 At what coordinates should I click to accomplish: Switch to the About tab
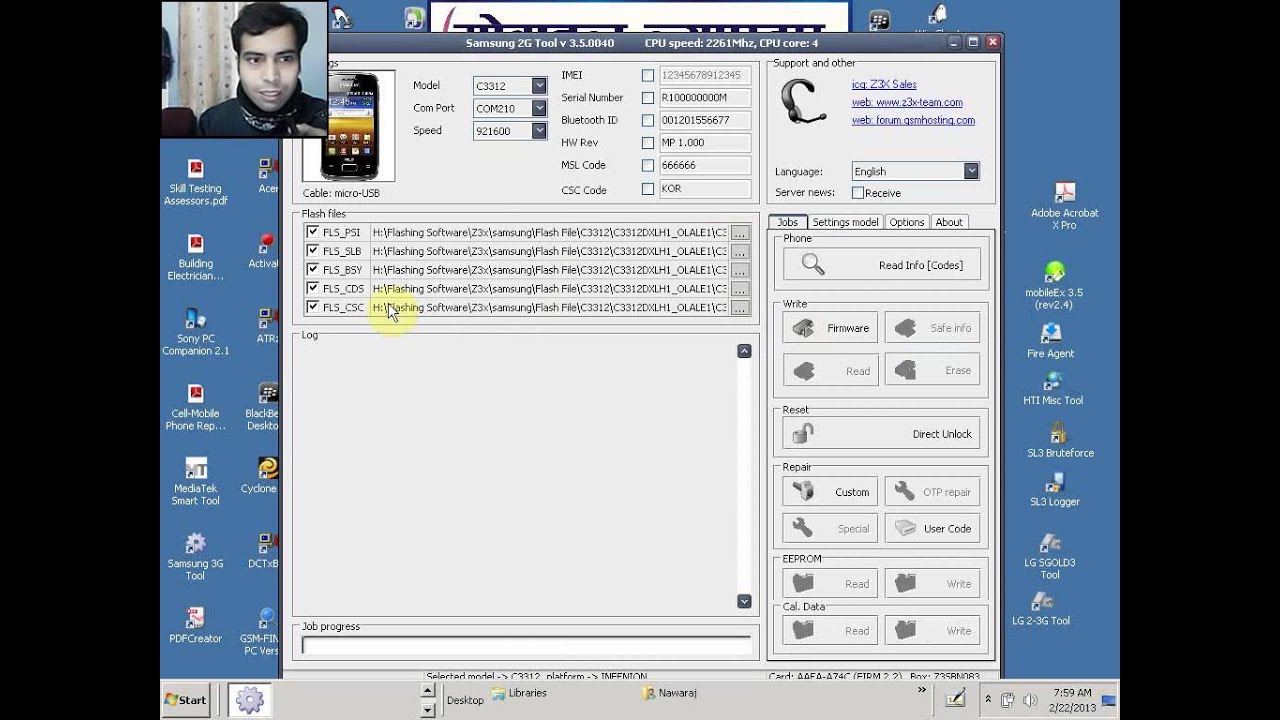949,222
